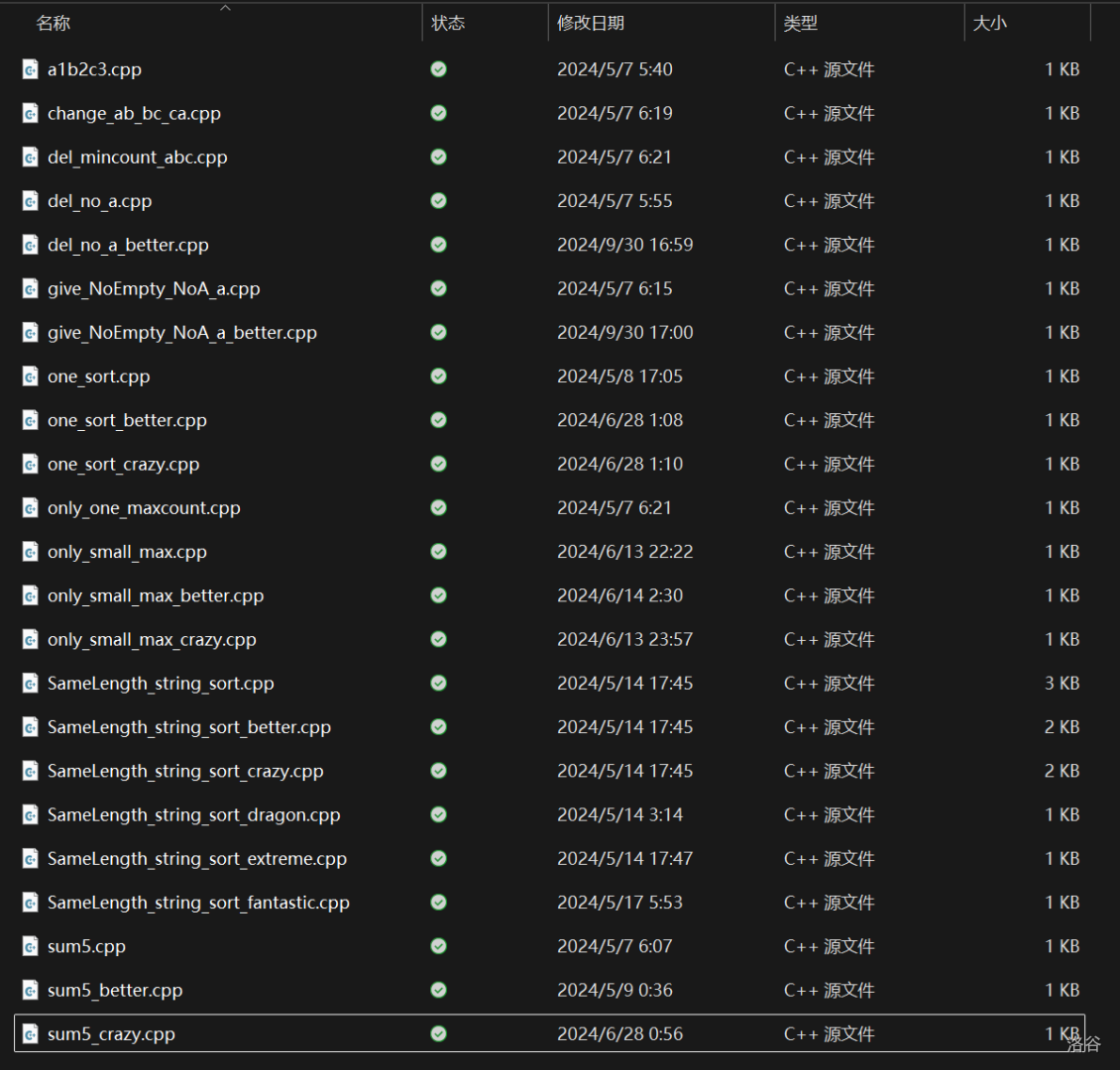Select give_NoEmpty_NoA_a_better.cpp file name
Screen dimensions: 1120x1070
click(182, 333)
